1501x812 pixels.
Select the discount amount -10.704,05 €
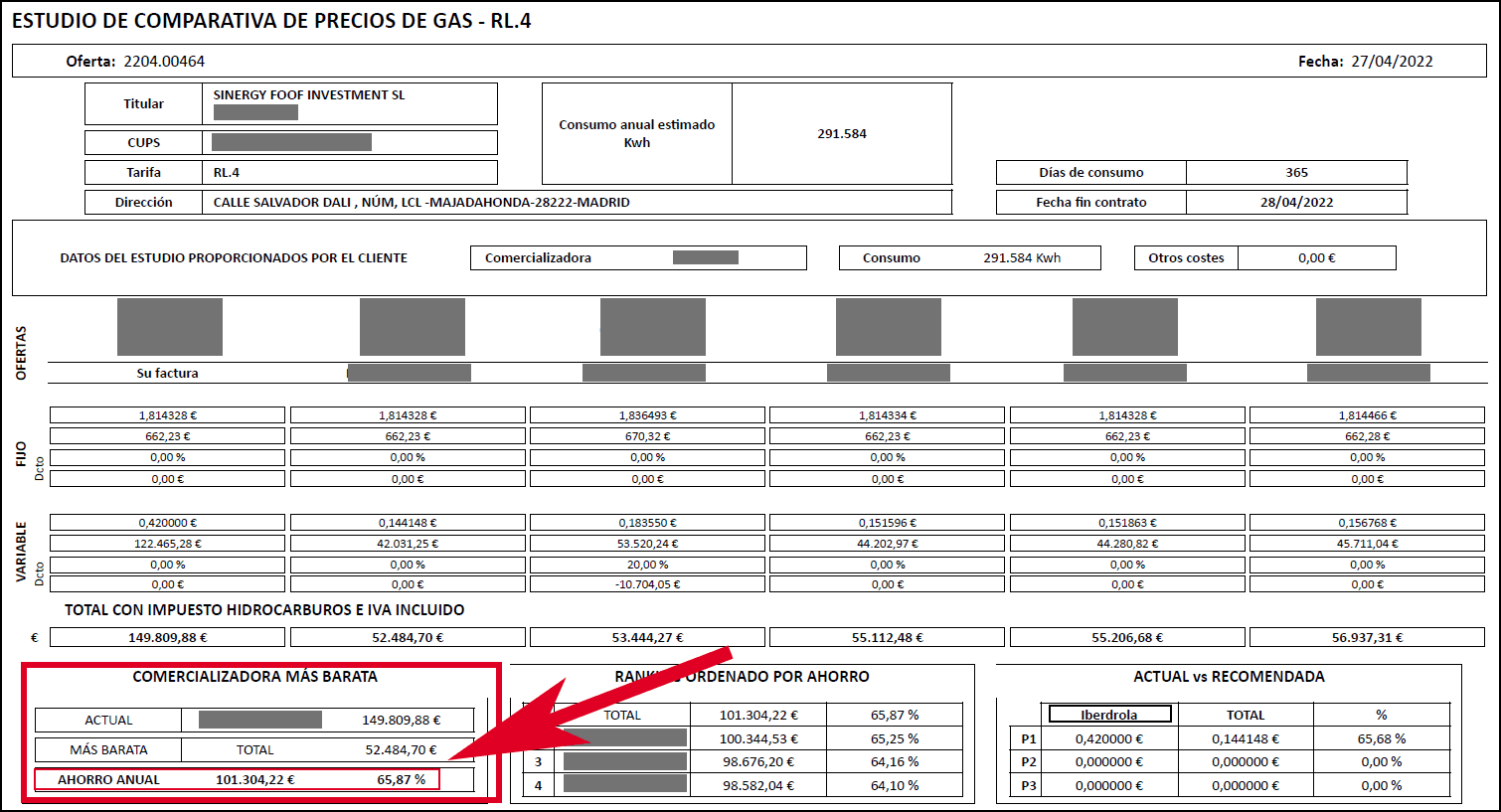coord(647,584)
